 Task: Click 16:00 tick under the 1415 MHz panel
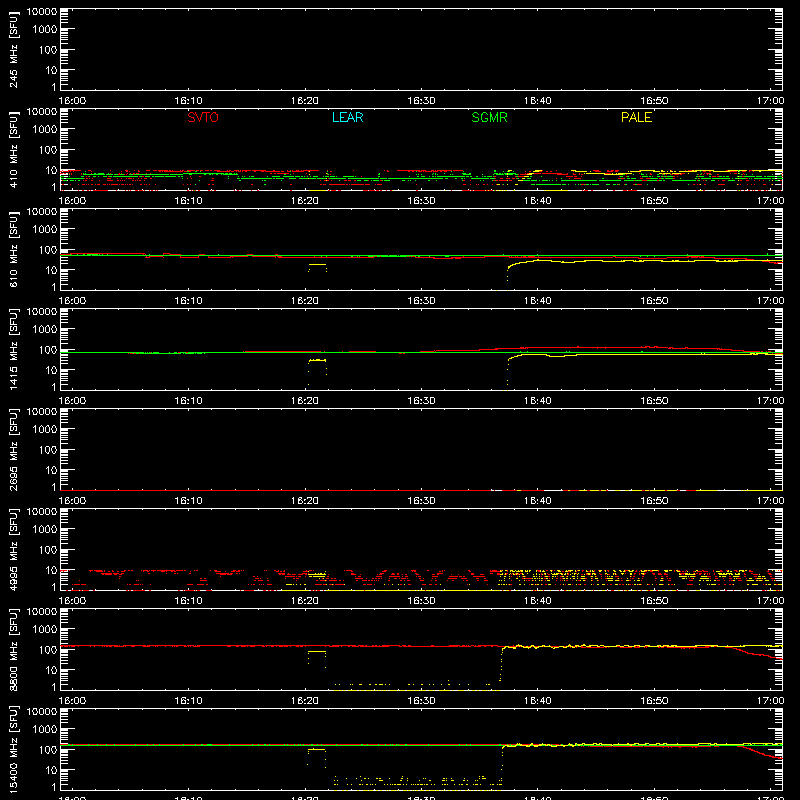(x=72, y=401)
